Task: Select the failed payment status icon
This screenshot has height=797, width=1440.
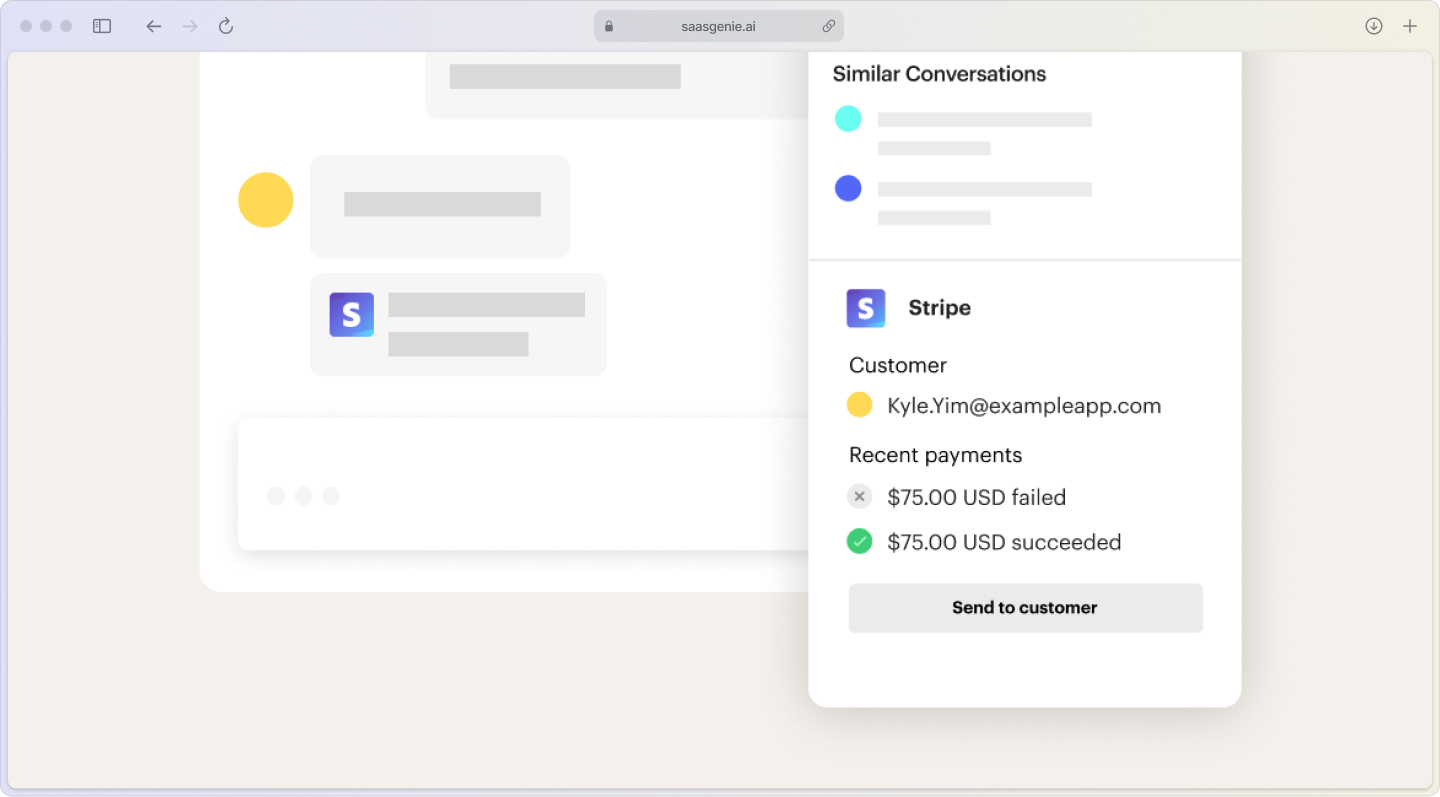Action: (859, 496)
